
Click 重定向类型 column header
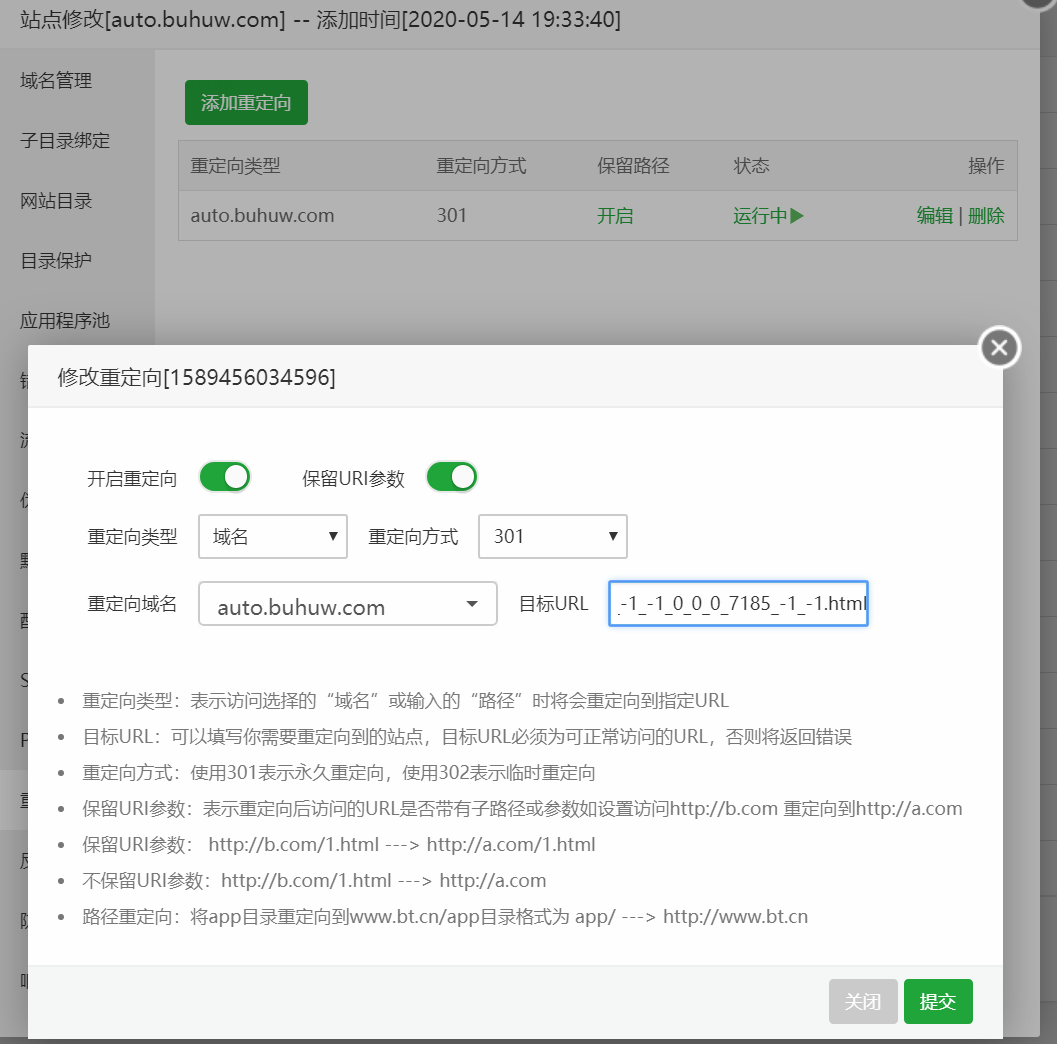pos(235,166)
